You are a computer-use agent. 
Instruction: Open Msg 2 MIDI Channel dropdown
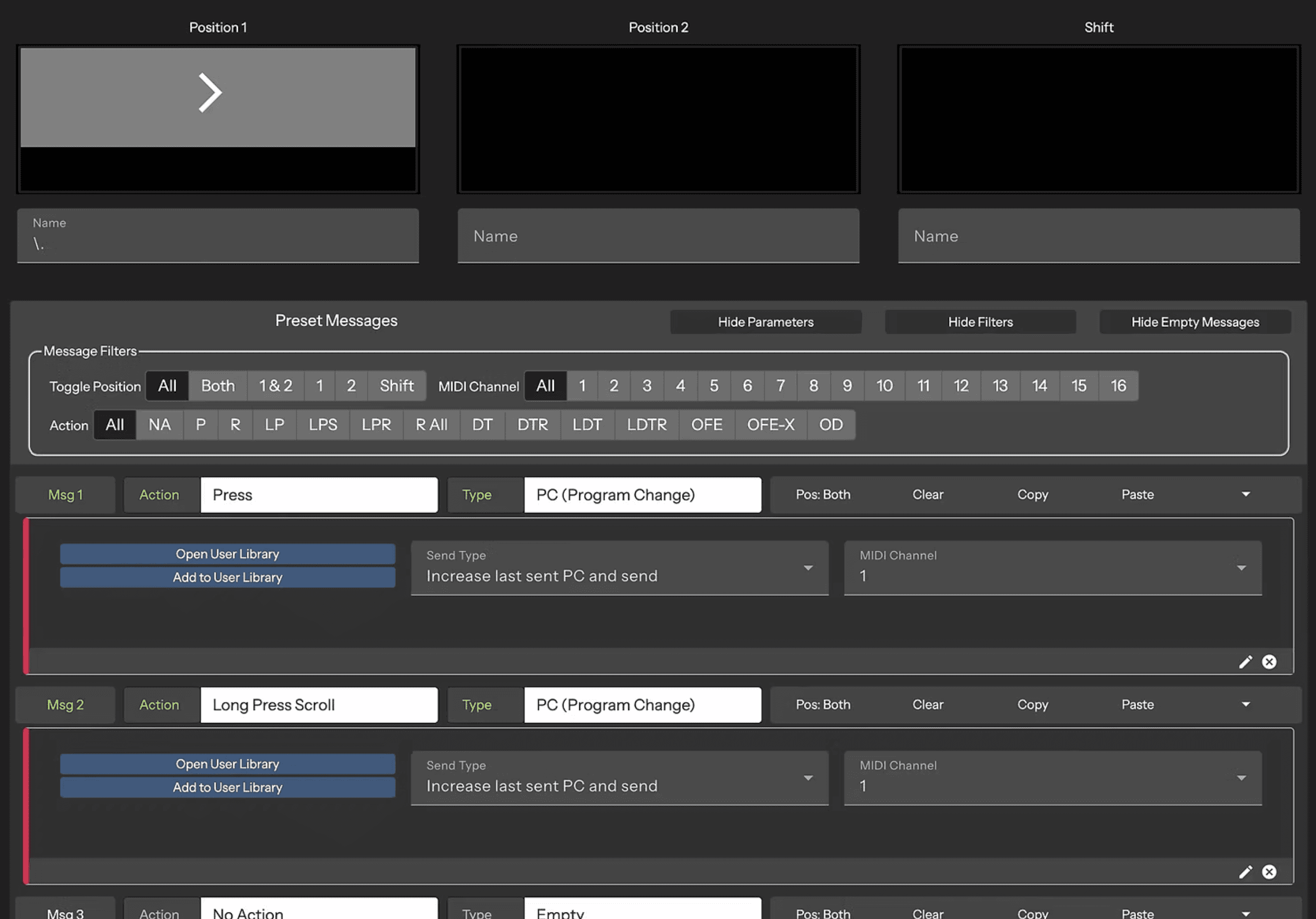pos(1052,778)
